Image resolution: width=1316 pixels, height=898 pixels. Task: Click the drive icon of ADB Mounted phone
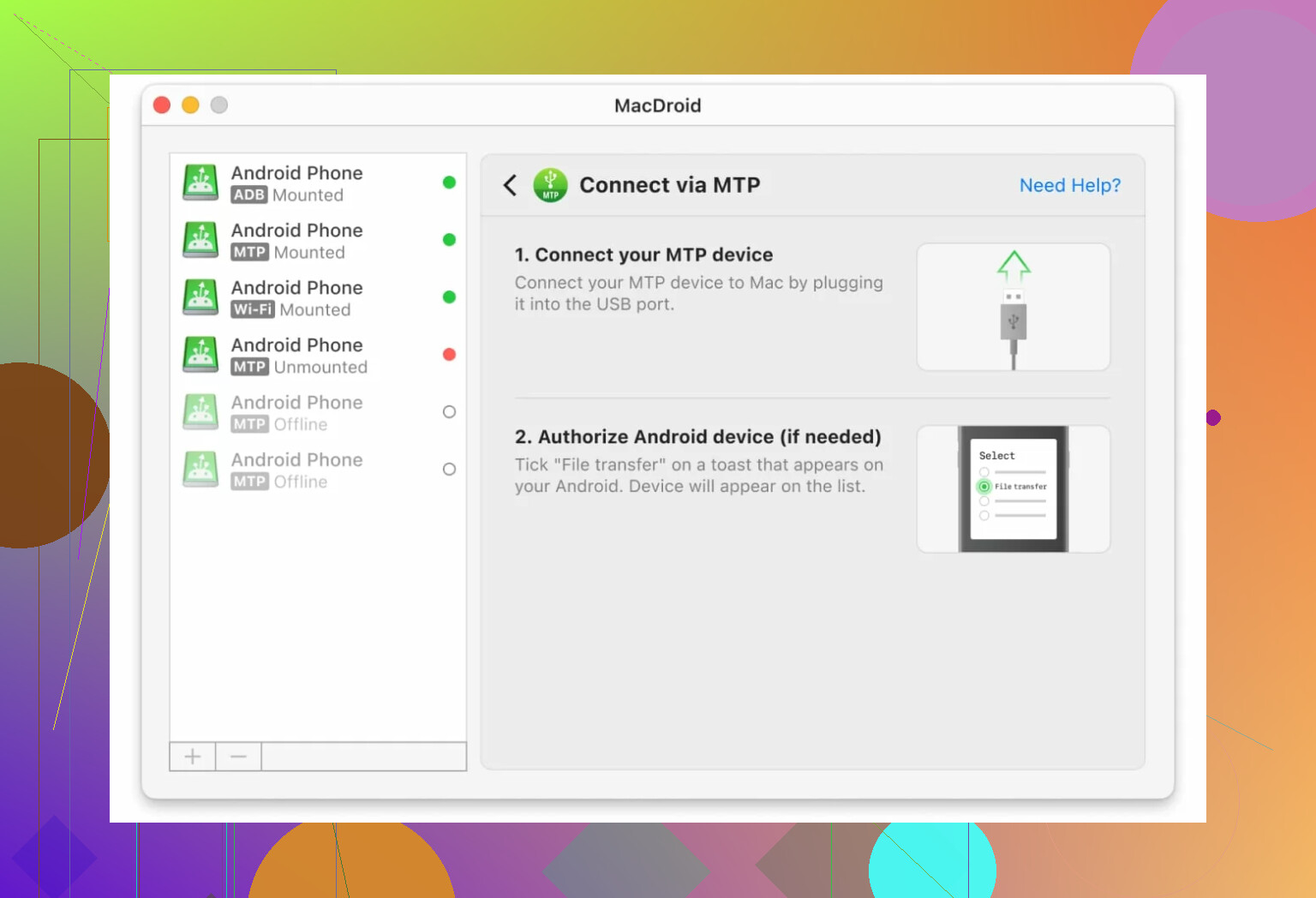coord(200,183)
